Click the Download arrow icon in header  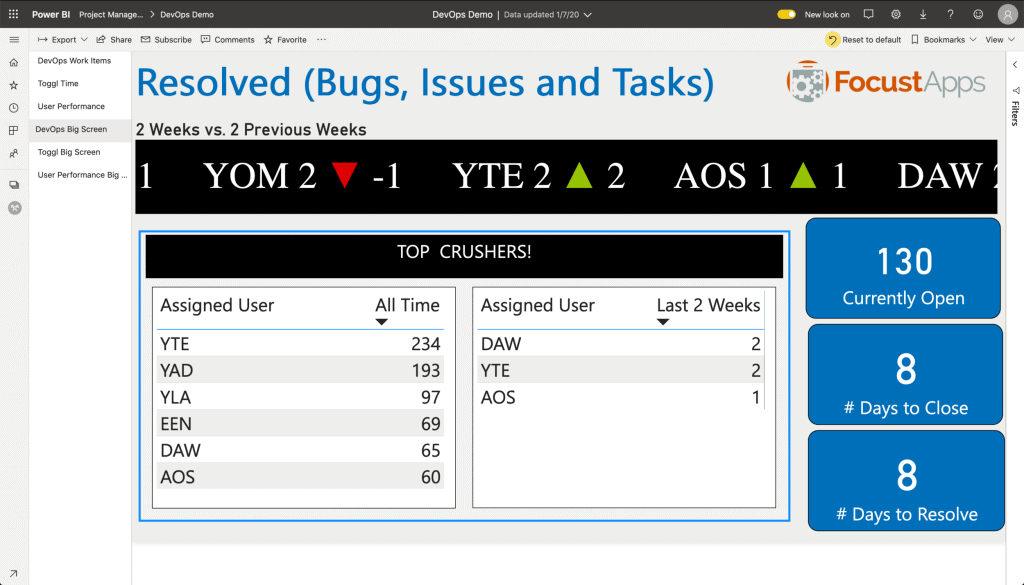pos(923,15)
